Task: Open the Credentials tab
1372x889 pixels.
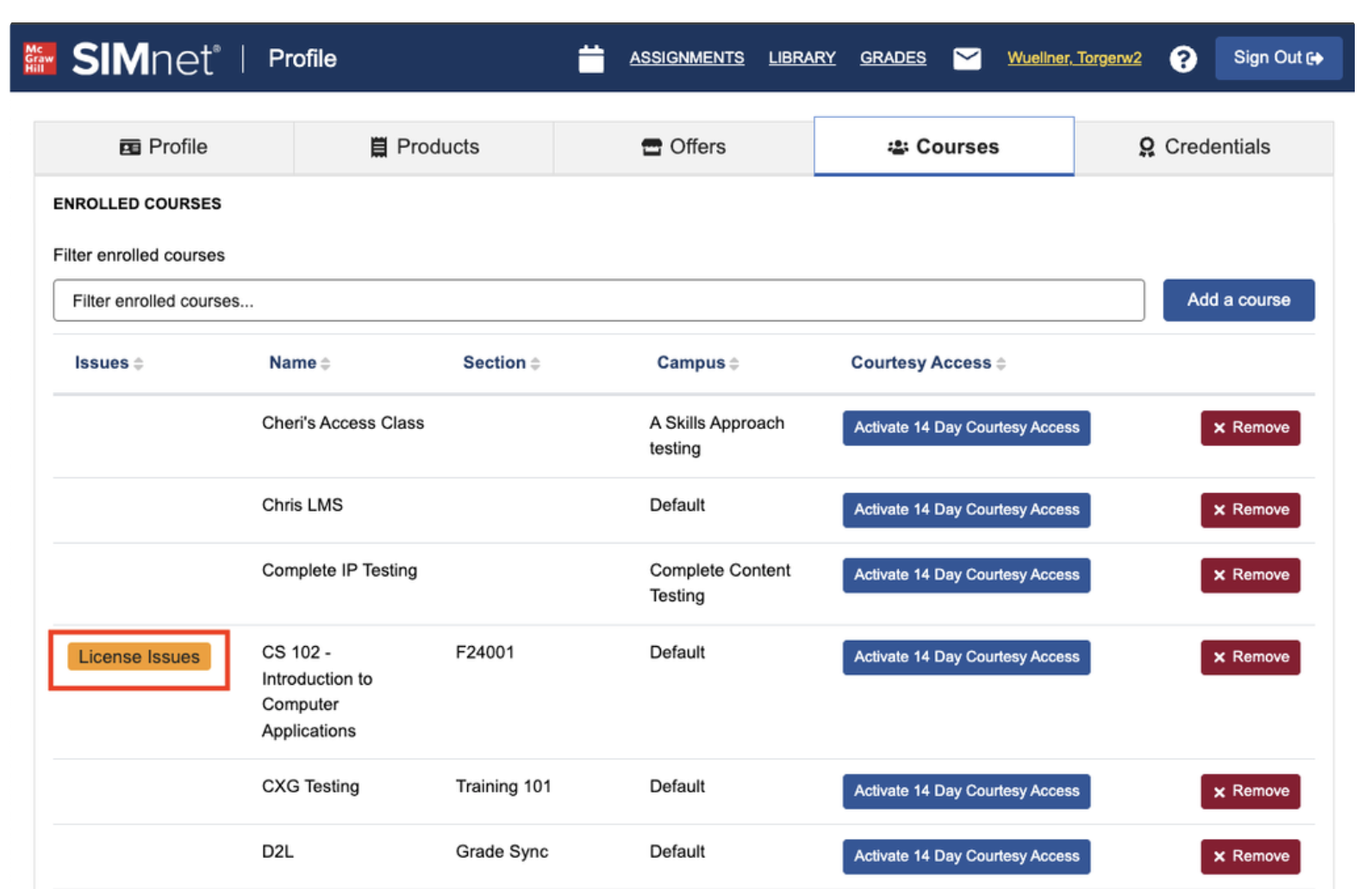Action: 1204,147
